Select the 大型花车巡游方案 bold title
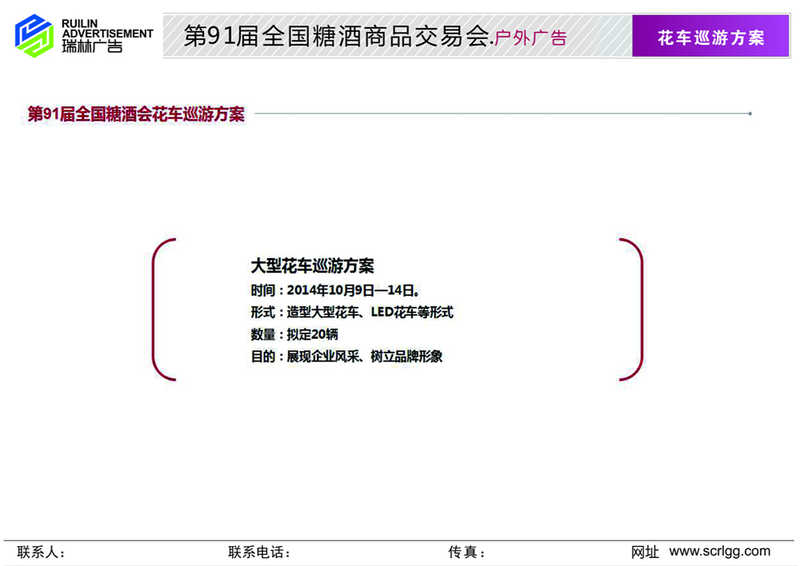The width and height of the screenshot is (800, 566). 312,266
